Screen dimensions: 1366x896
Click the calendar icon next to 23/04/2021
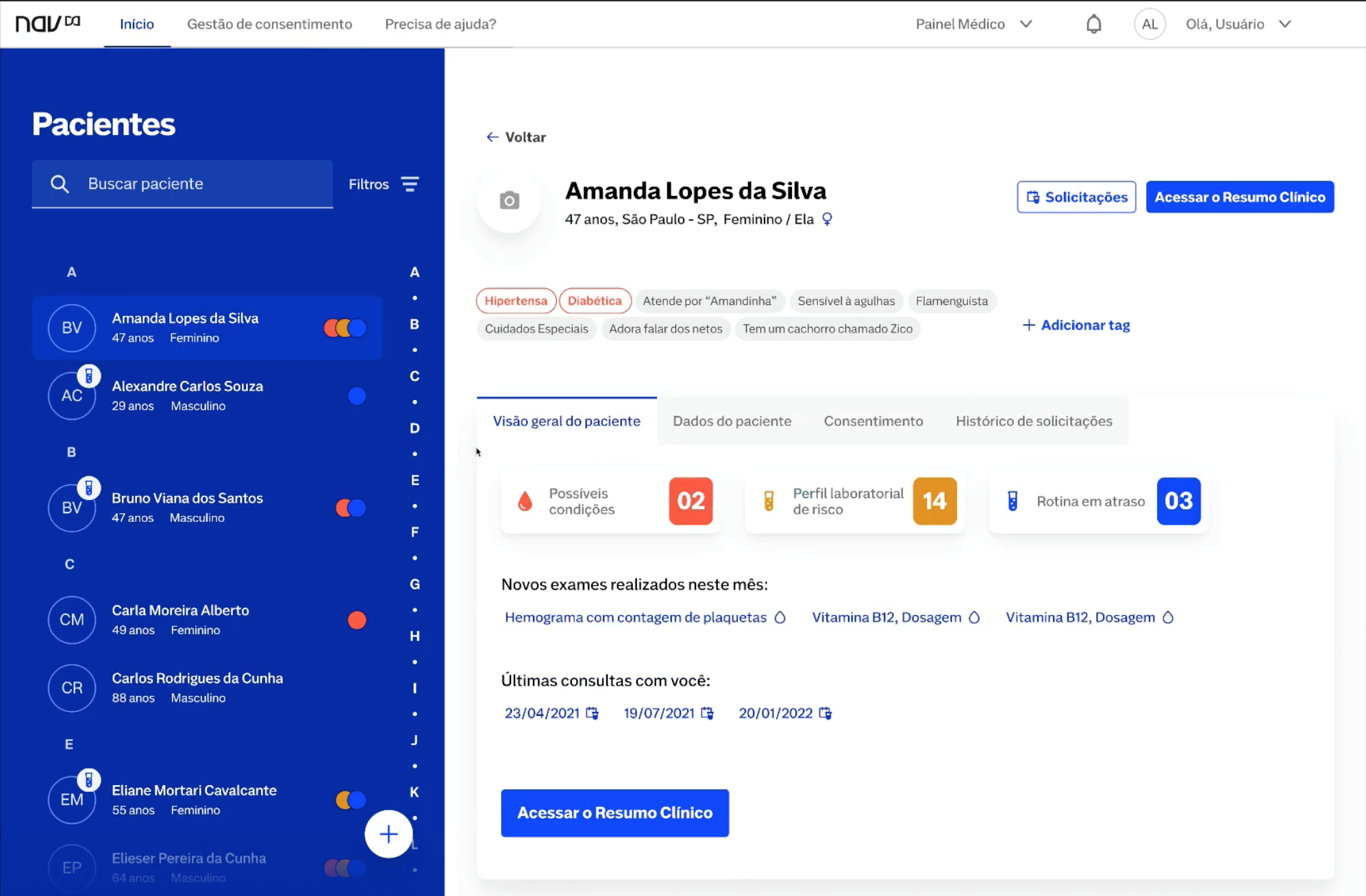pos(593,713)
